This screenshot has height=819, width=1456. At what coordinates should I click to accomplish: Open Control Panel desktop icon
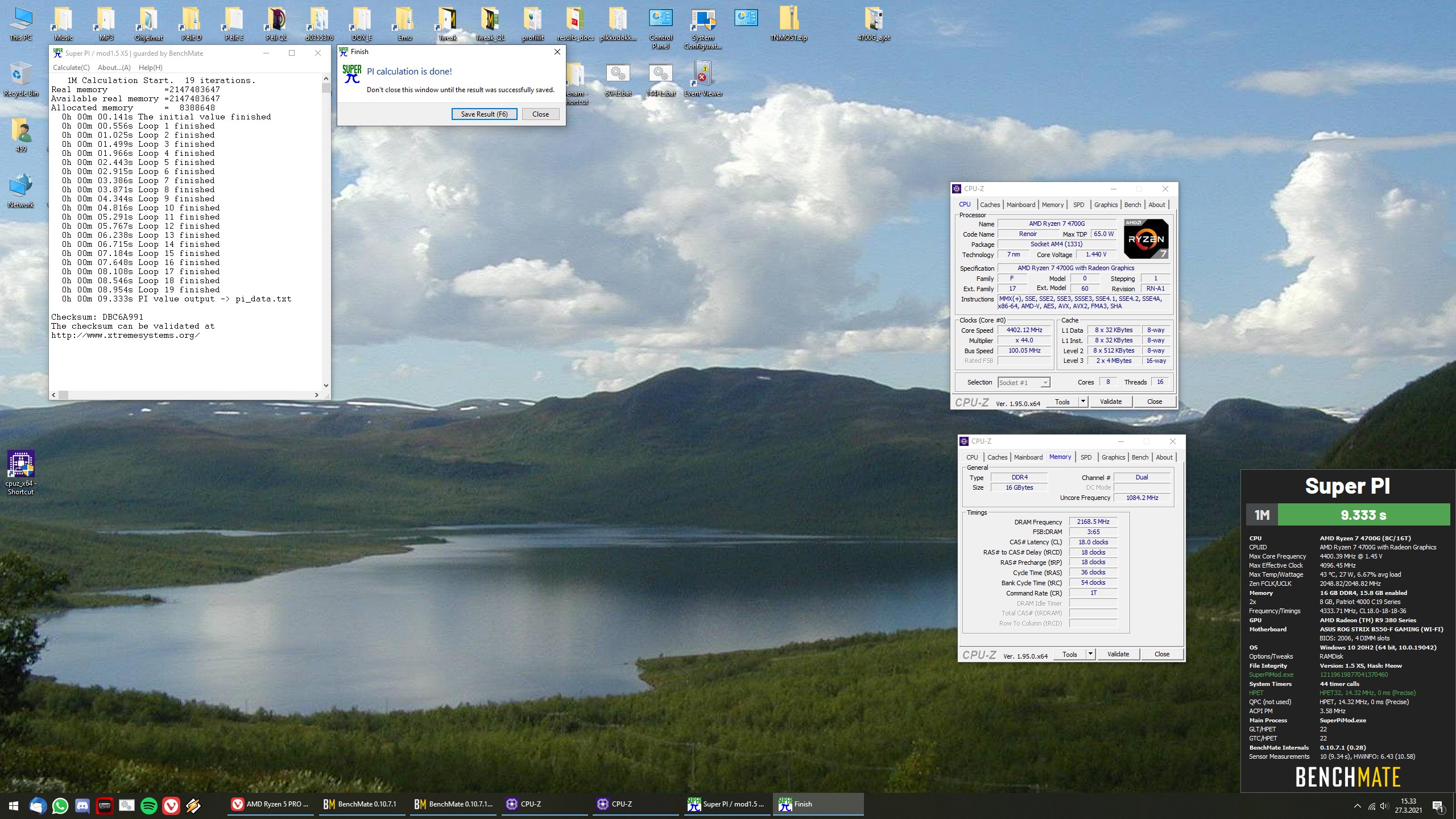(x=660, y=28)
